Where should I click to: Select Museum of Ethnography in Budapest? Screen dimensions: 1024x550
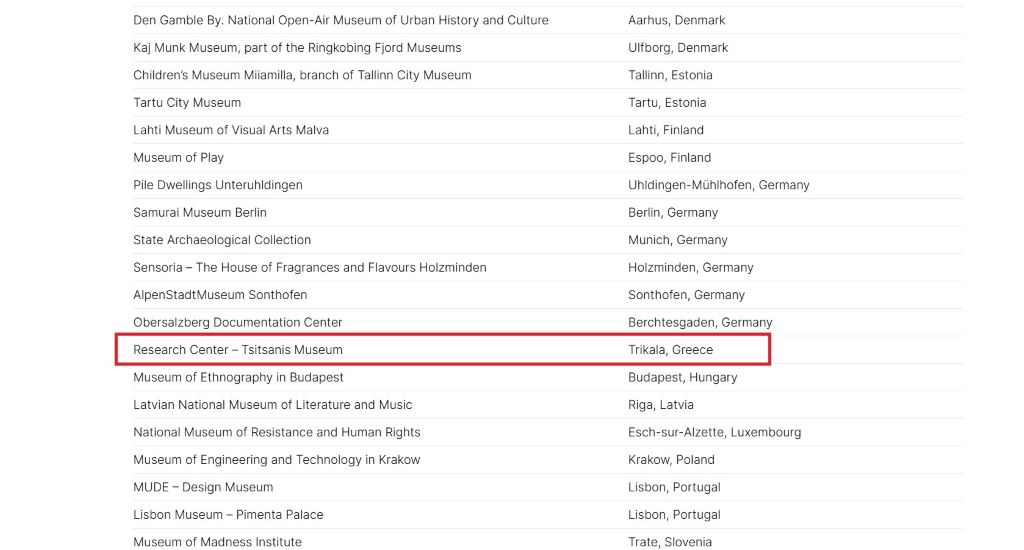click(x=238, y=378)
